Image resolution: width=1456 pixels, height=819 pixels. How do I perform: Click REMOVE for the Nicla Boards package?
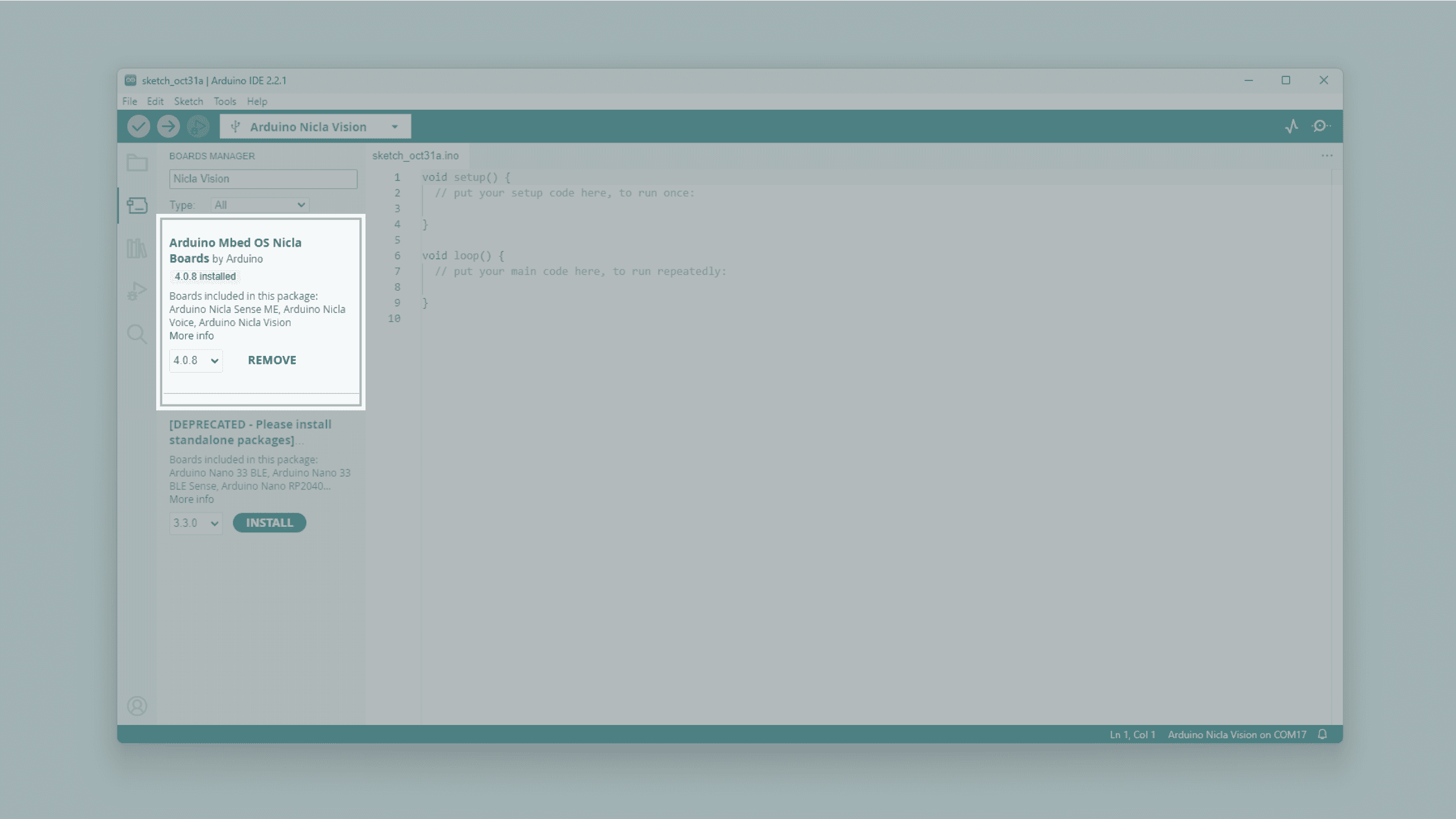(272, 360)
